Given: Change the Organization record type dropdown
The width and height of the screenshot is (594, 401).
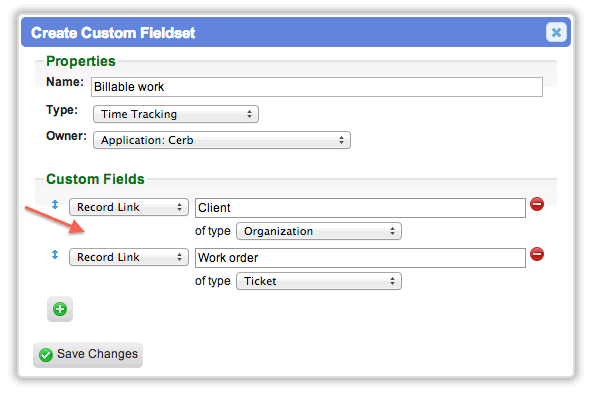Looking at the screenshot, I should (319, 231).
